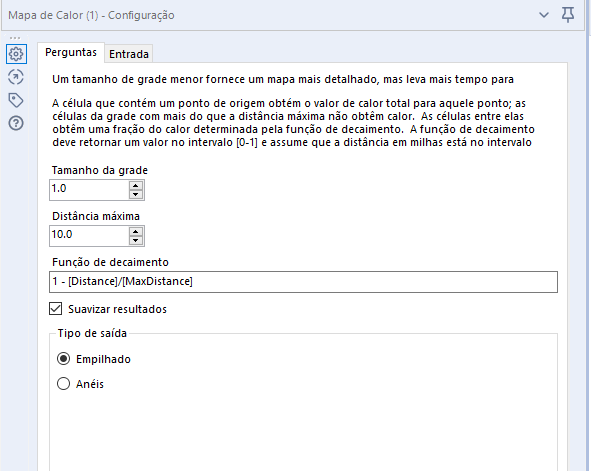This screenshot has width=591, height=471.
Task: Select the Empilhado radio button
Action: pos(63,359)
